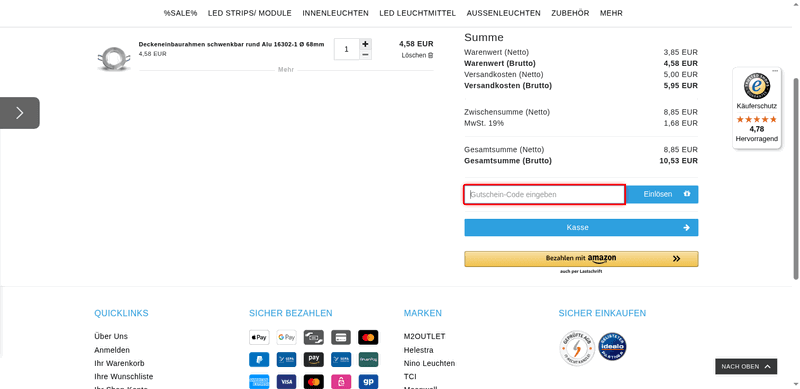Open the %SALE% menu
Screen dimensions: 800x389
click(180, 13)
